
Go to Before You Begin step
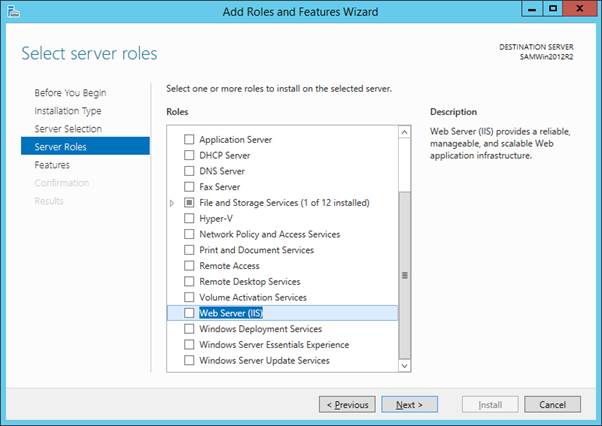pyautogui.click(x=70, y=93)
